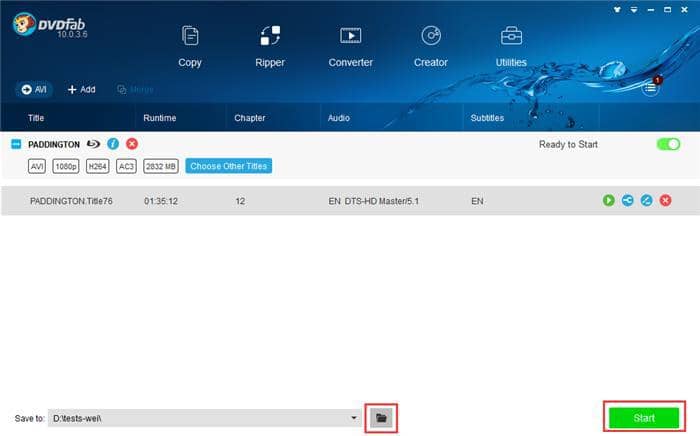The width and height of the screenshot is (700, 436).
Task: Open the Copy module
Action: click(190, 46)
